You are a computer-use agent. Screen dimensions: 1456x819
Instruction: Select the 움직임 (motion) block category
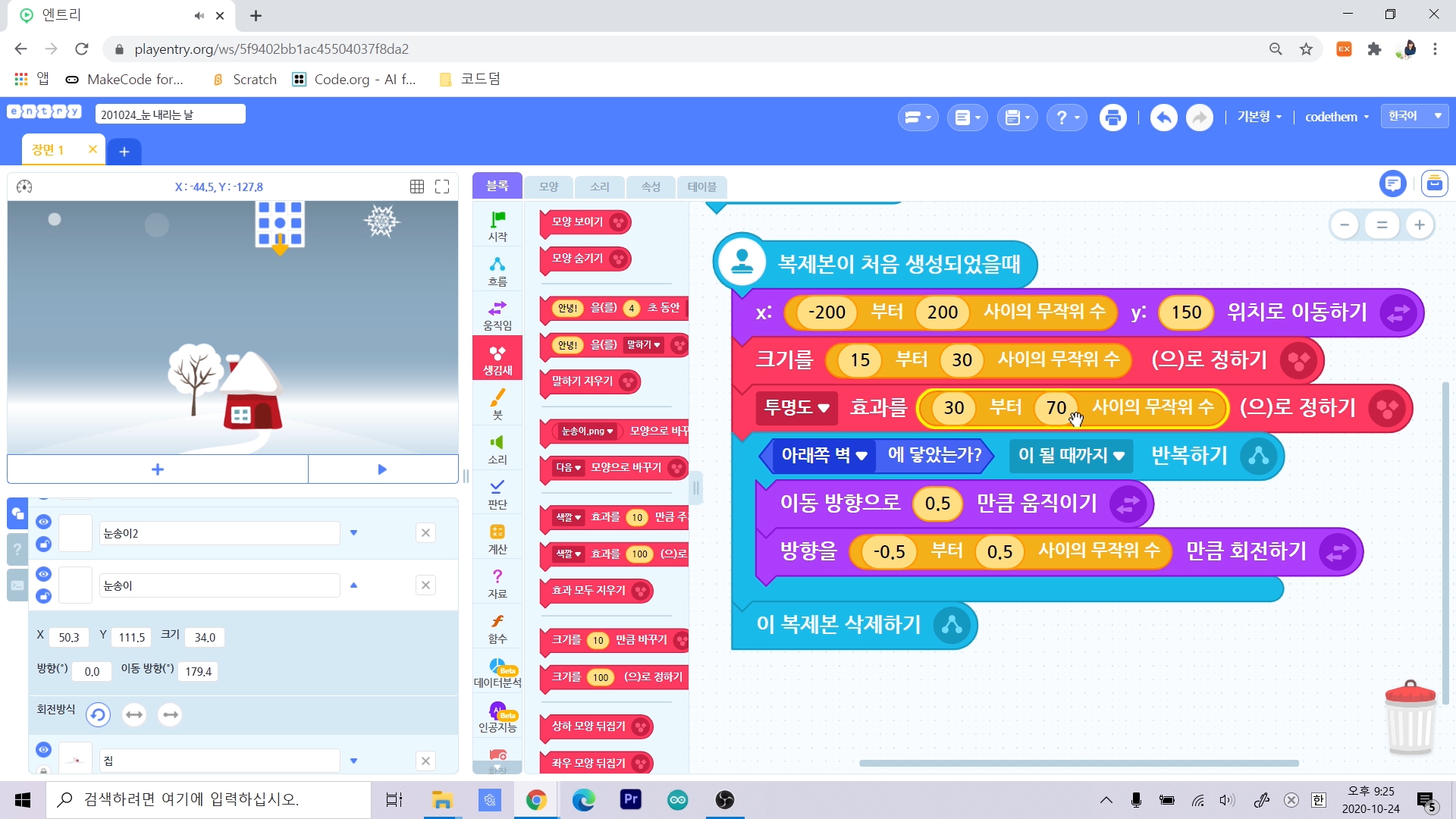pyautogui.click(x=497, y=314)
